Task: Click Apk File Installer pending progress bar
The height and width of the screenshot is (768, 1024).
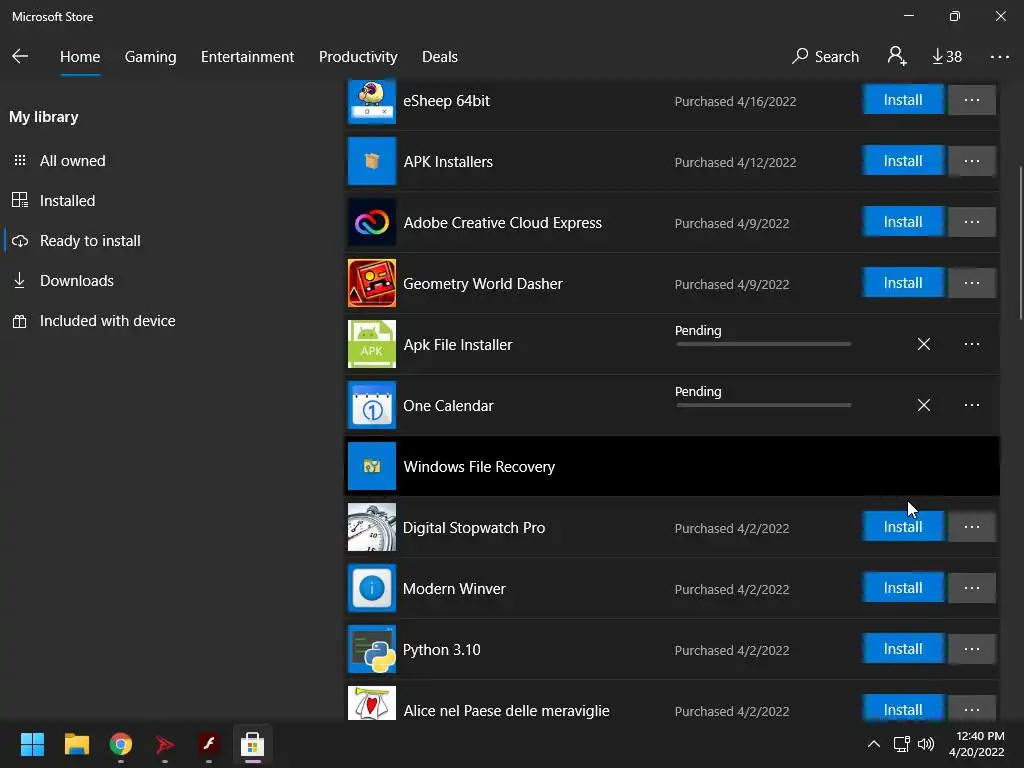Action: click(763, 344)
